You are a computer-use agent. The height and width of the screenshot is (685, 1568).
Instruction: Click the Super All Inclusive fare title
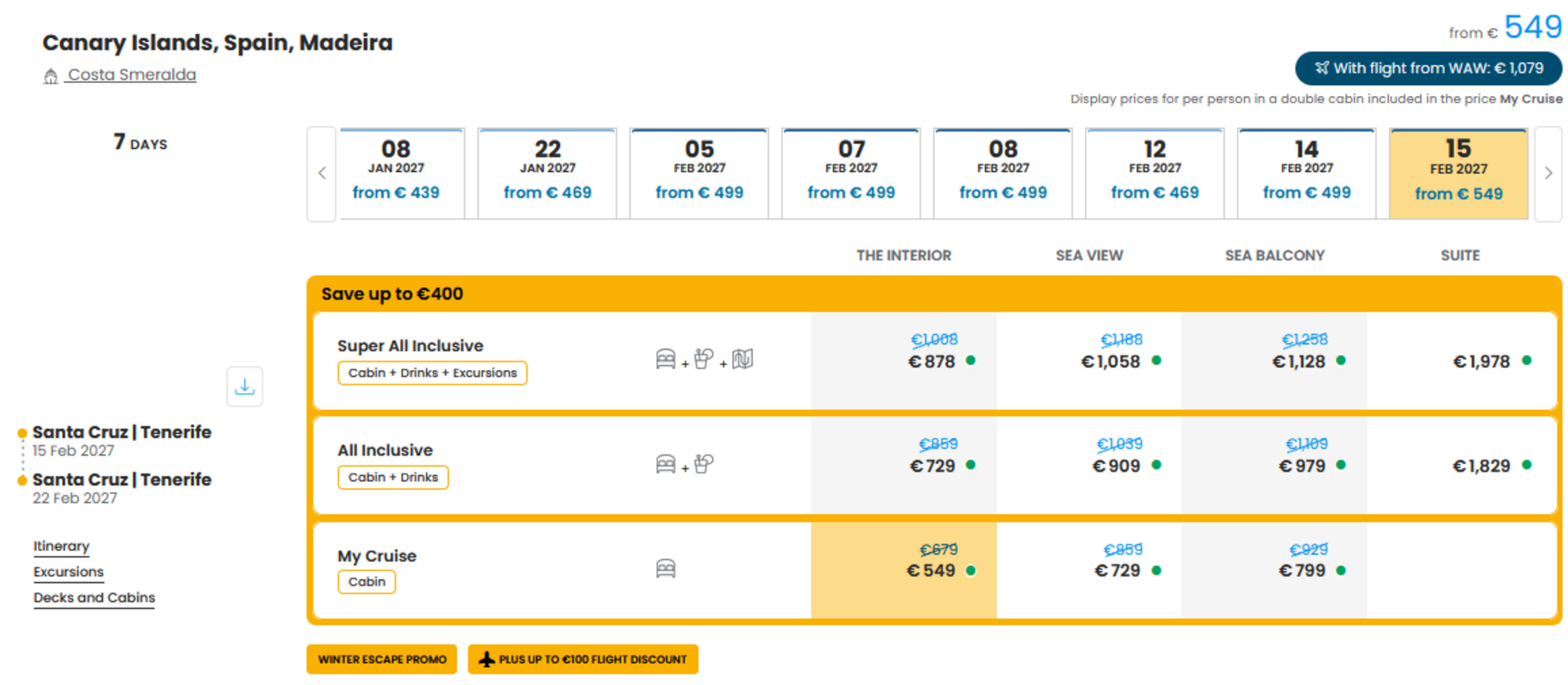point(410,345)
